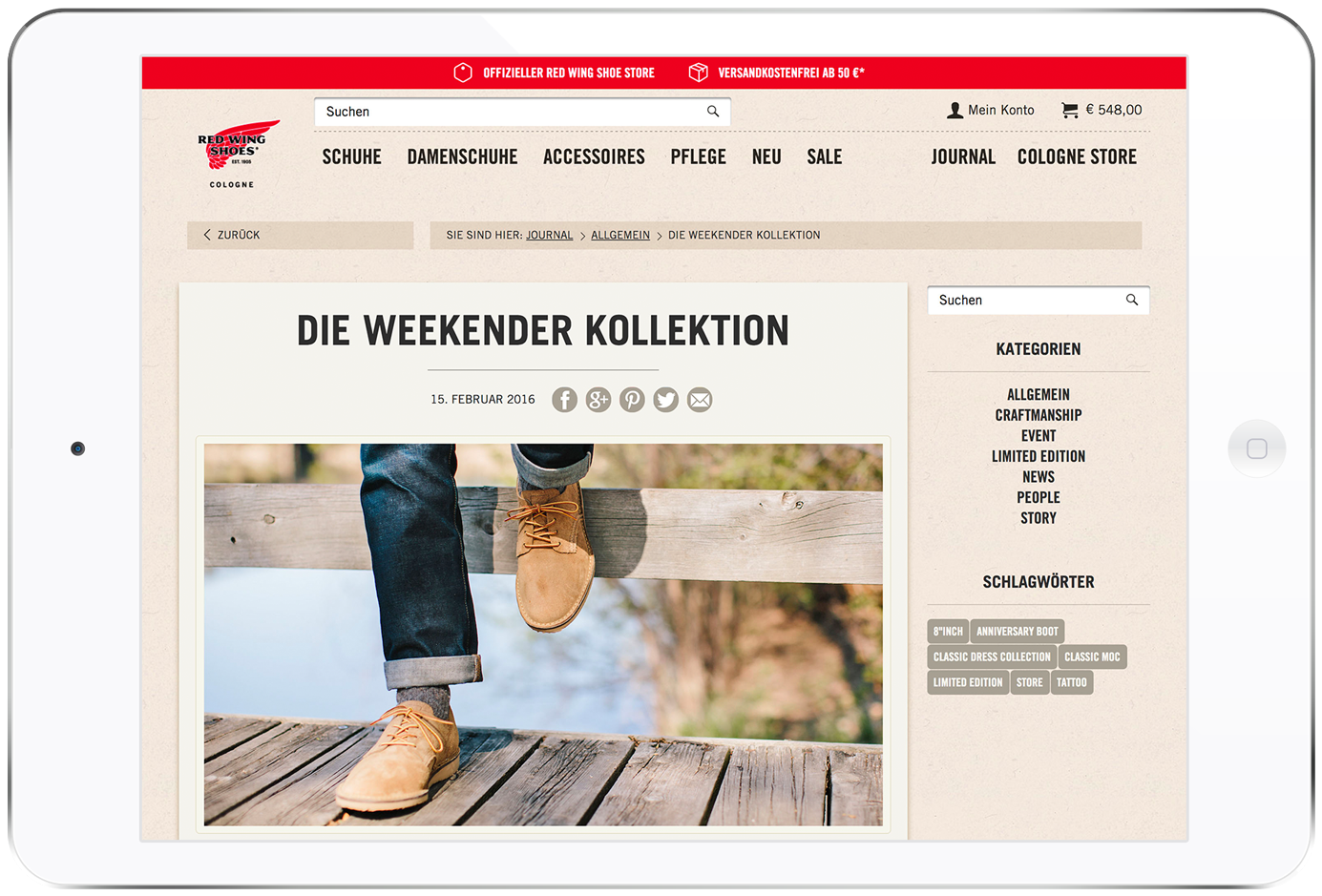Screen dimensions: 1322x896
Task: Tweet article using Twitter icon
Action: pos(666,400)
